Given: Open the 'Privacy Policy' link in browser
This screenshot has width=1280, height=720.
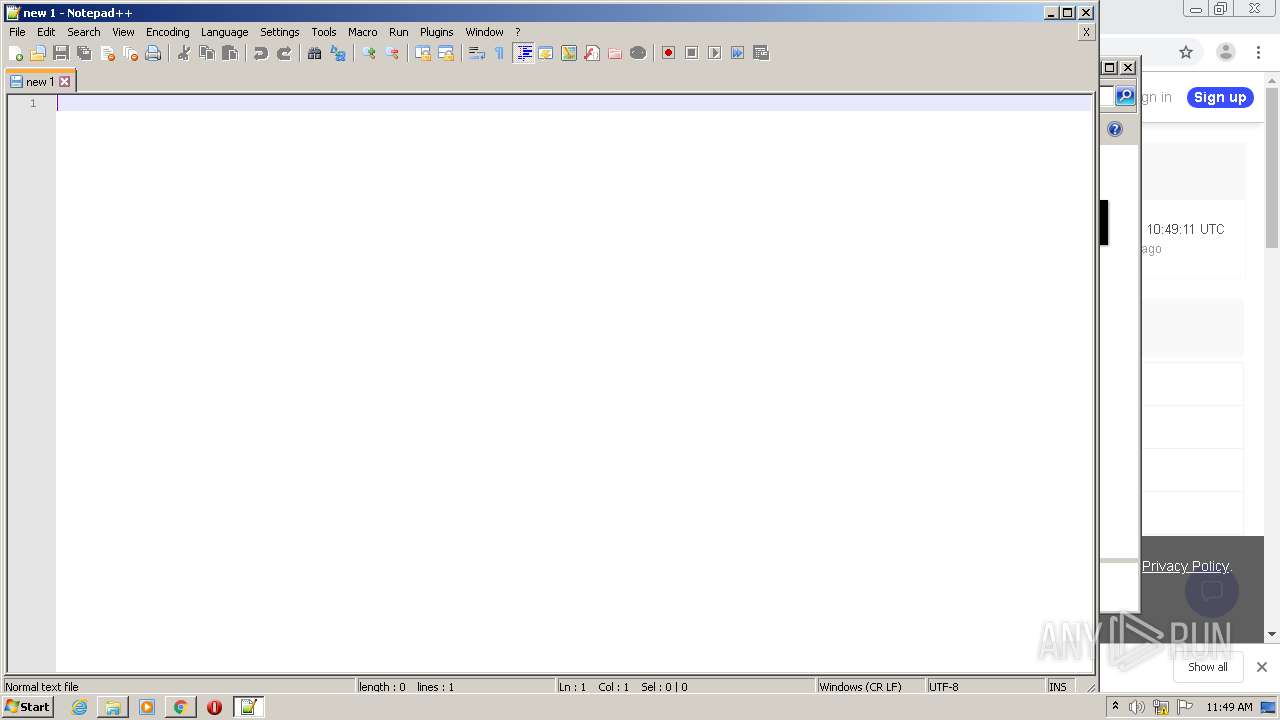Looking at the screenshot, I should coord(1186,566).
